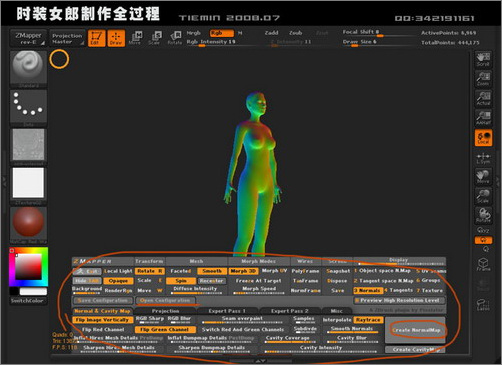Click the Scale view icon in right shelf
Viewport: 502px width, 365px height.
(x=483, y=196)
